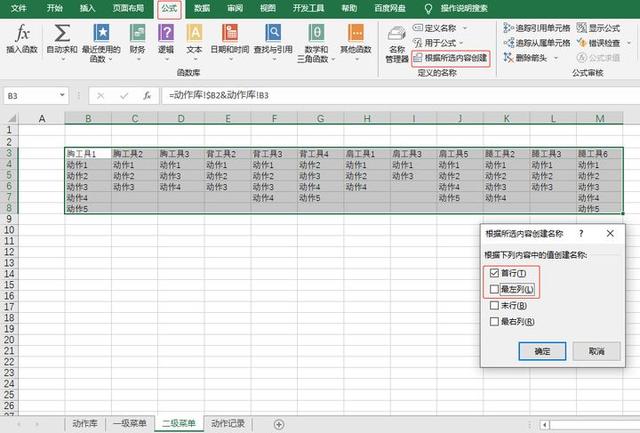Enable the 最左列 (Left column) checkbox
This screenshot has height=433, width=640.
(x=494, y=289)
